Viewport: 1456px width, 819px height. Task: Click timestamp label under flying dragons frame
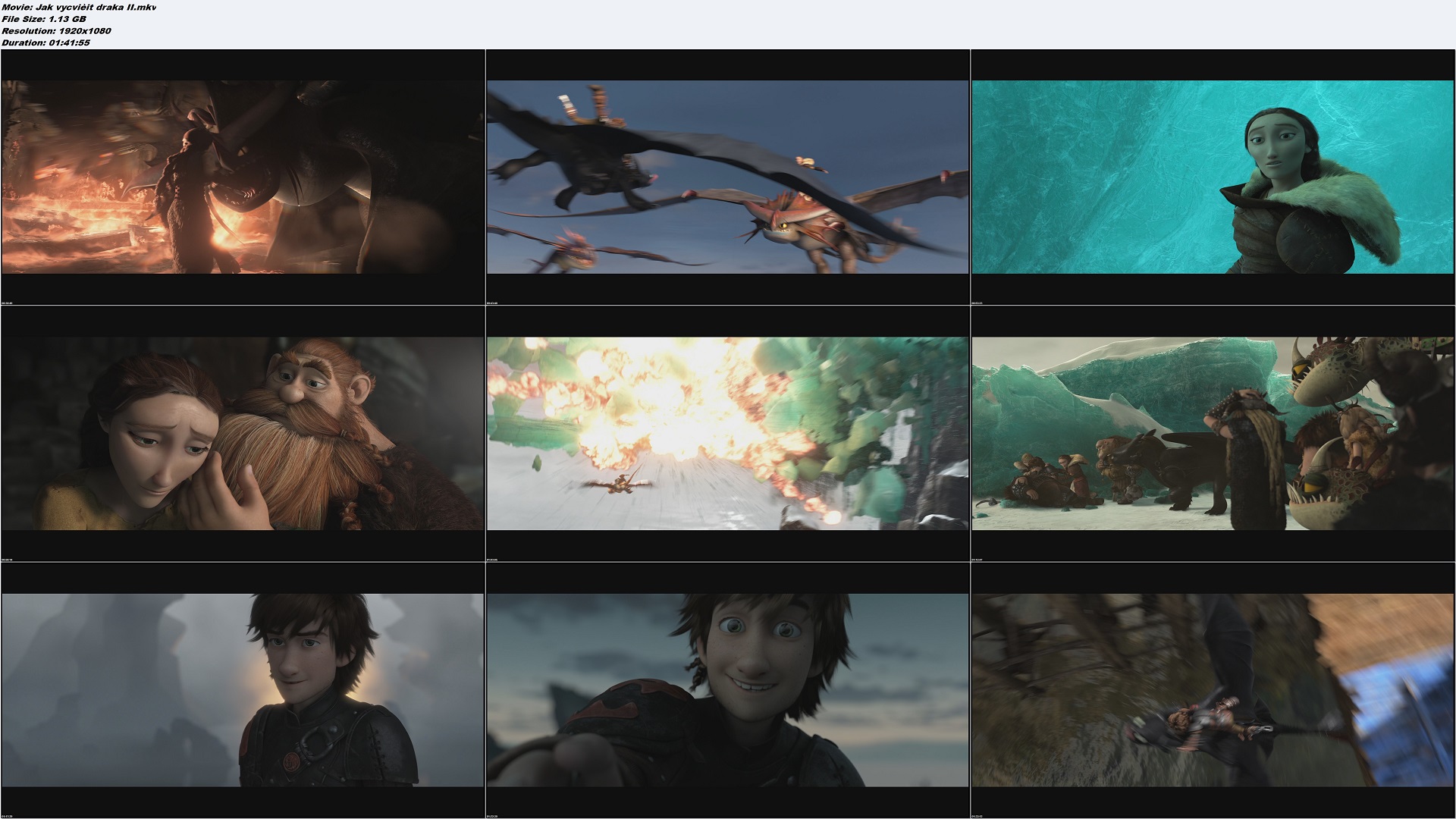[x=492, y=303]
